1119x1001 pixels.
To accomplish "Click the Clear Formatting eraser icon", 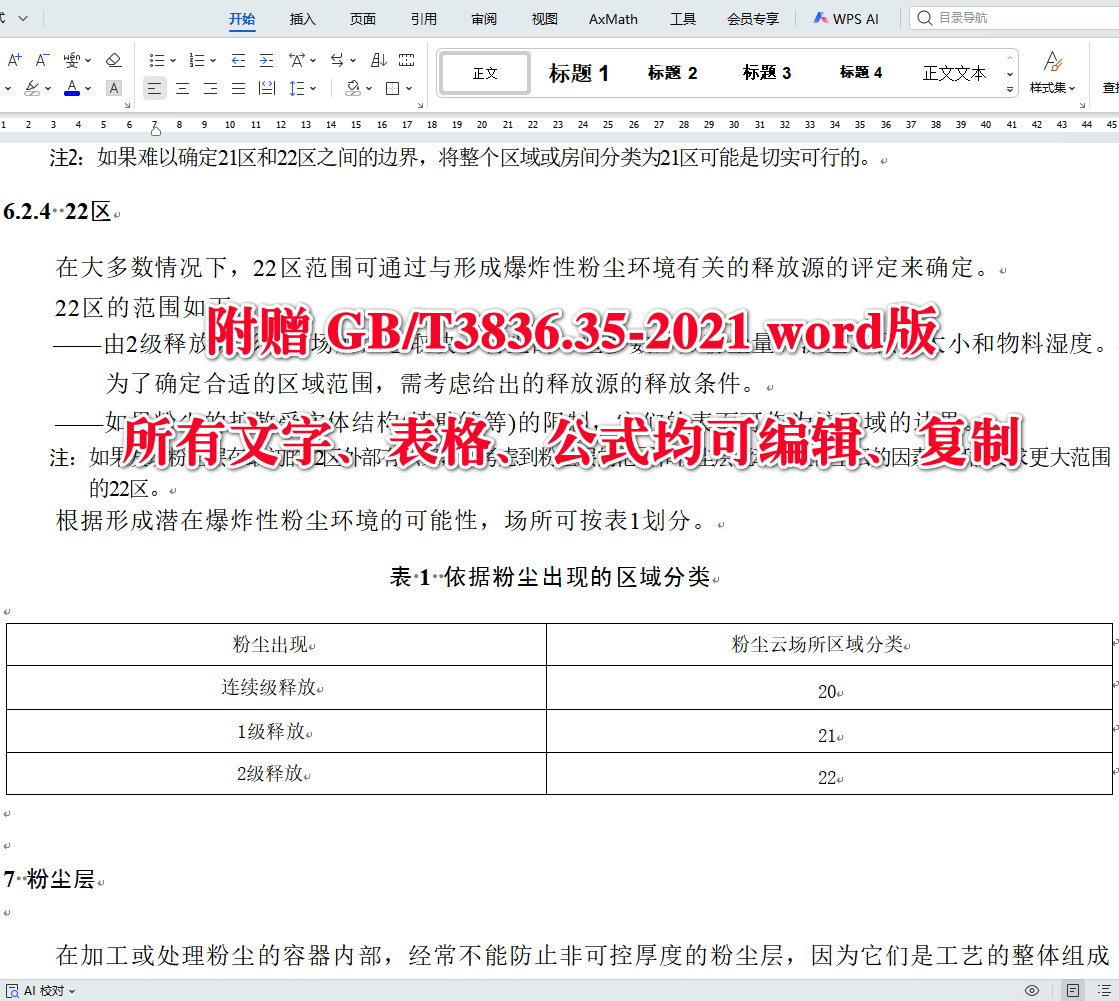I will [113, 60].
